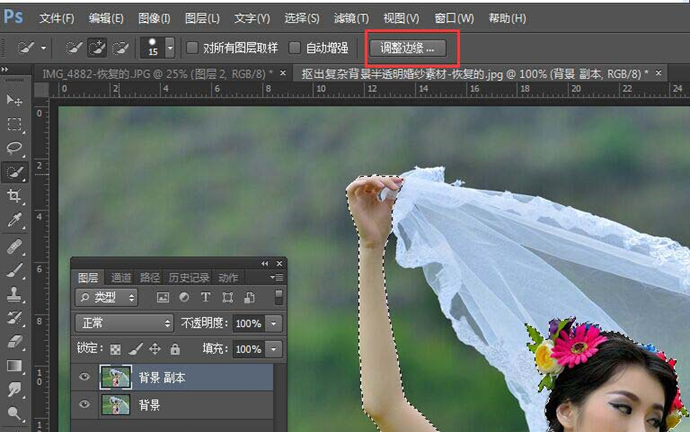This screenshot has width=690, height=432.
Task: Open tool preset picker arrow
Action: click(44, 48)
